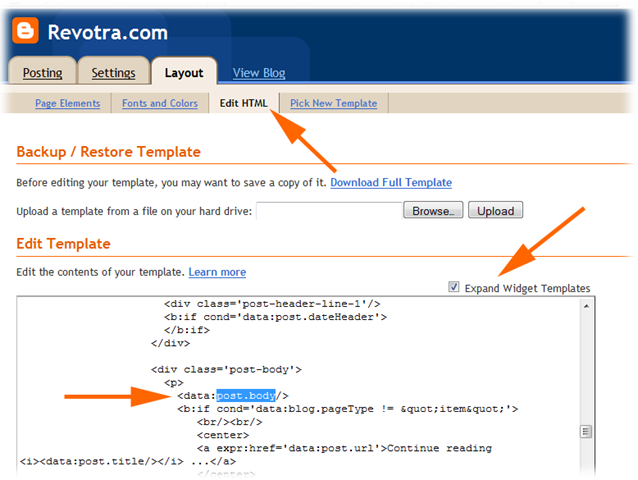Toggle Expand Widget Templates checkbox
This screenshot has height=480, width=638.
454,287
